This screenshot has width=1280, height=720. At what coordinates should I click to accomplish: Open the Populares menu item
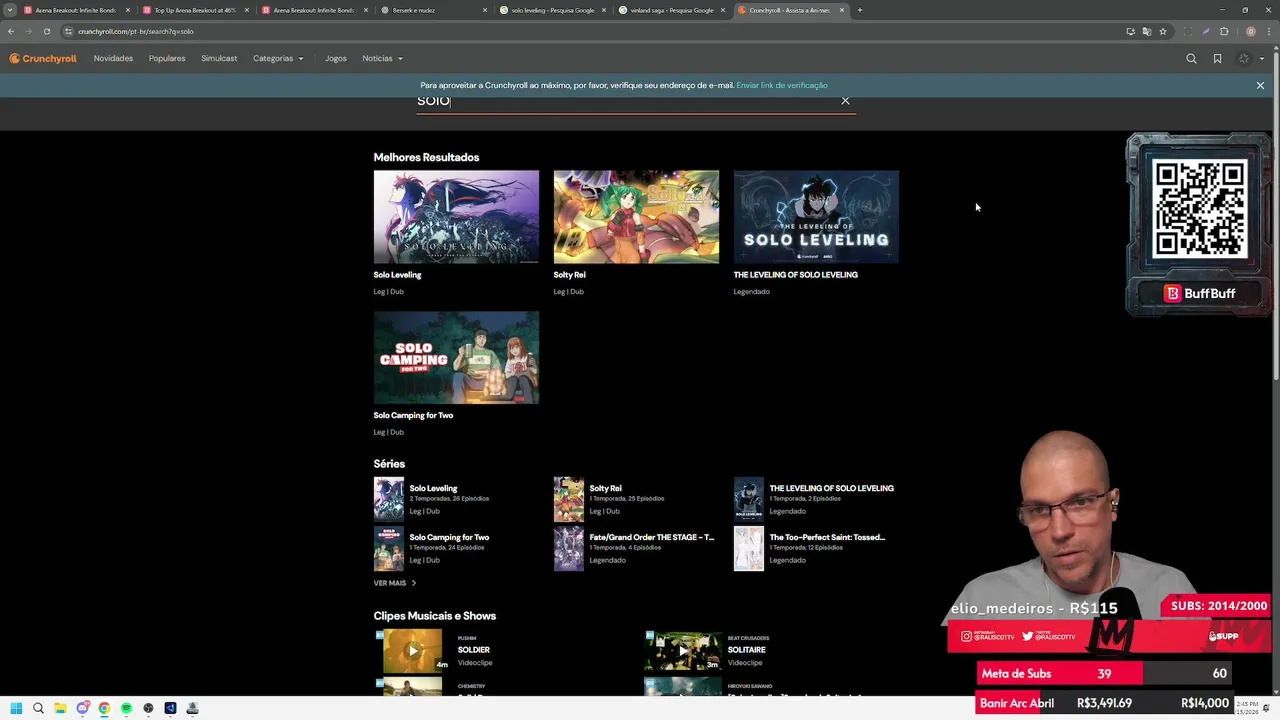pos(167,59)
